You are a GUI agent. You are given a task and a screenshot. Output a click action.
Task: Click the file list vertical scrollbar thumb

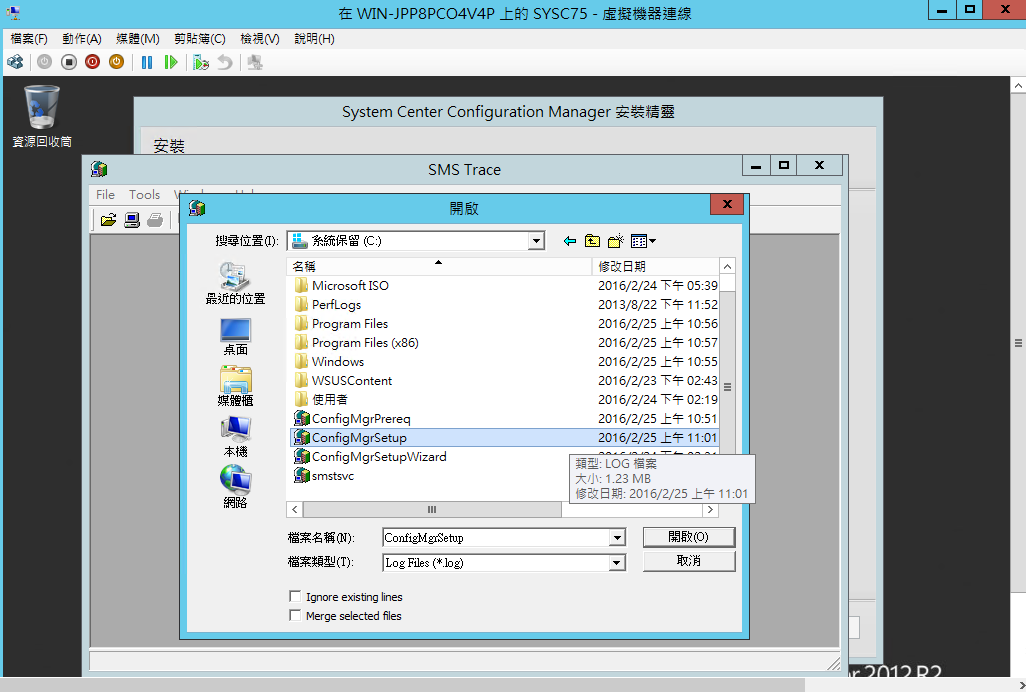click(x=727, y=387)
